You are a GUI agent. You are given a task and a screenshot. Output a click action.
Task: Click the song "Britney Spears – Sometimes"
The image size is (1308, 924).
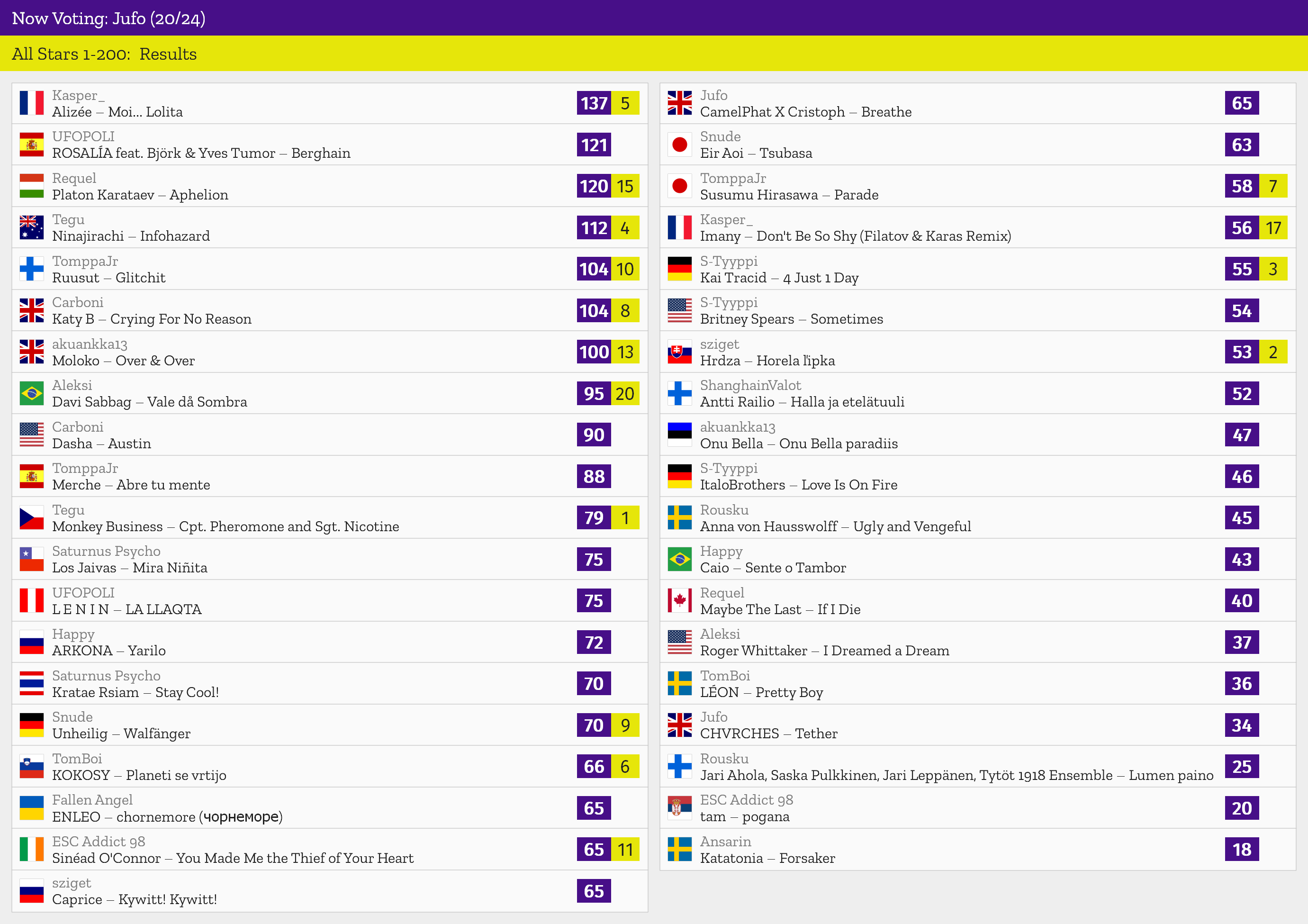(792, 319)
